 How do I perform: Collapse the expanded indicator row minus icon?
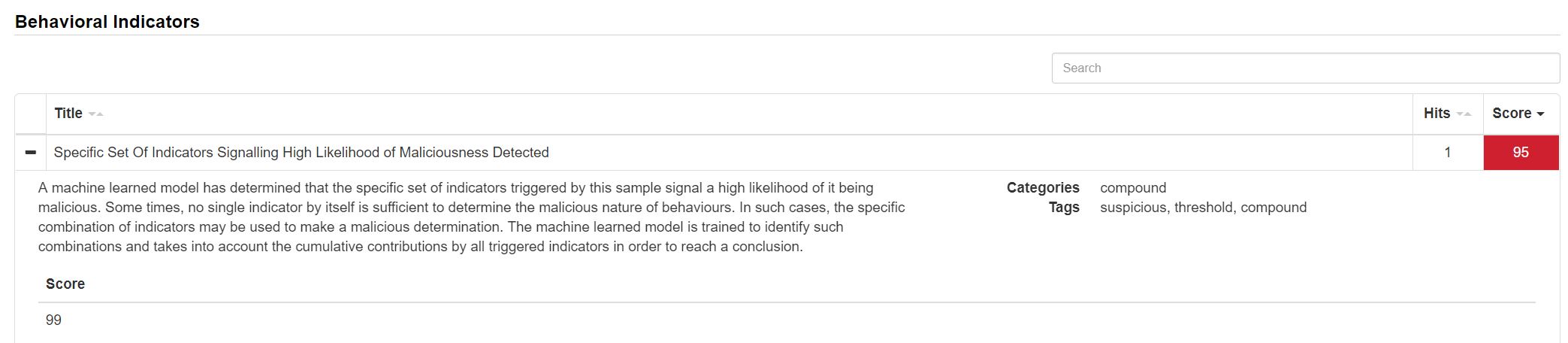pos(30,153)
